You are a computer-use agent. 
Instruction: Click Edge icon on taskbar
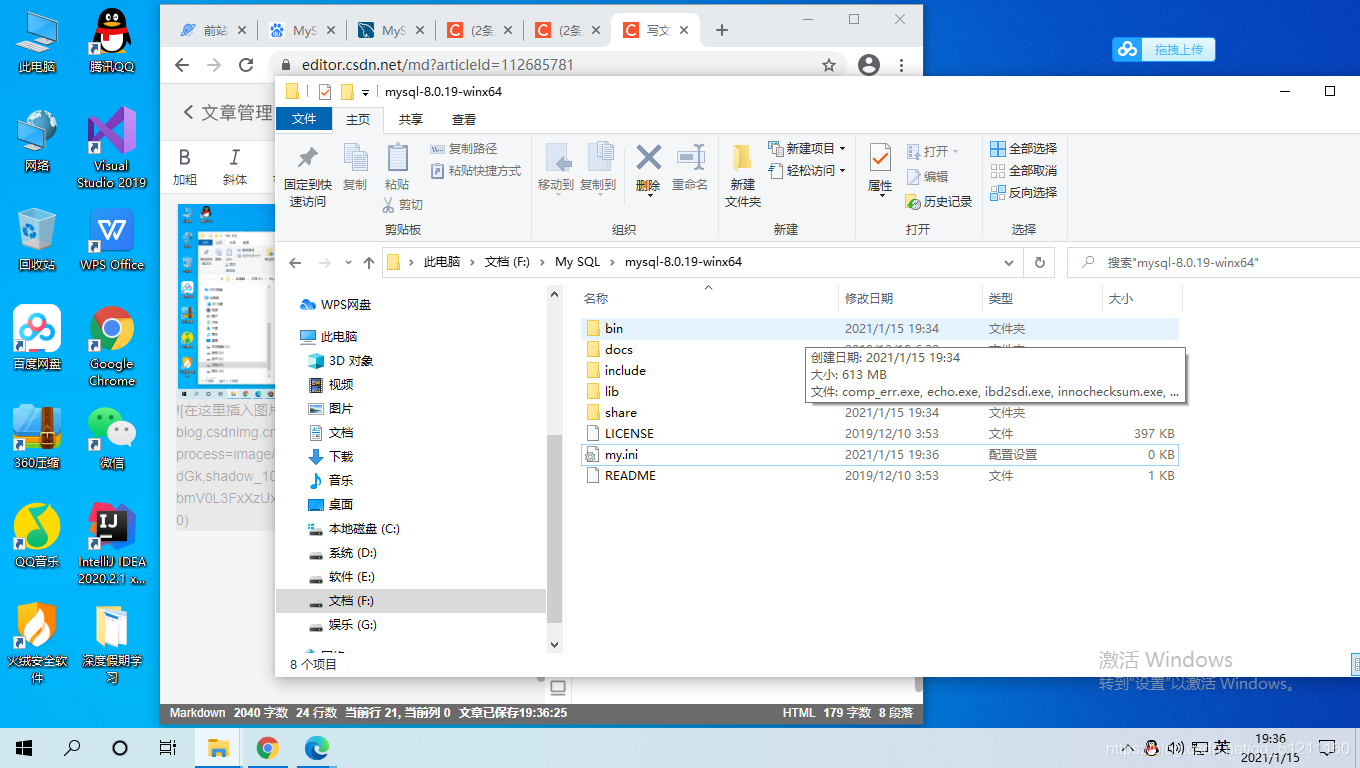point(316,747)
